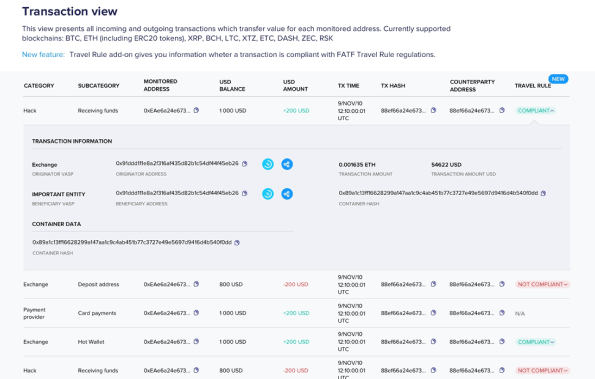This screenshot has height=379, width=595.
Task: Copy container hash beside the beneficiary row
Action: coord(543,193)
